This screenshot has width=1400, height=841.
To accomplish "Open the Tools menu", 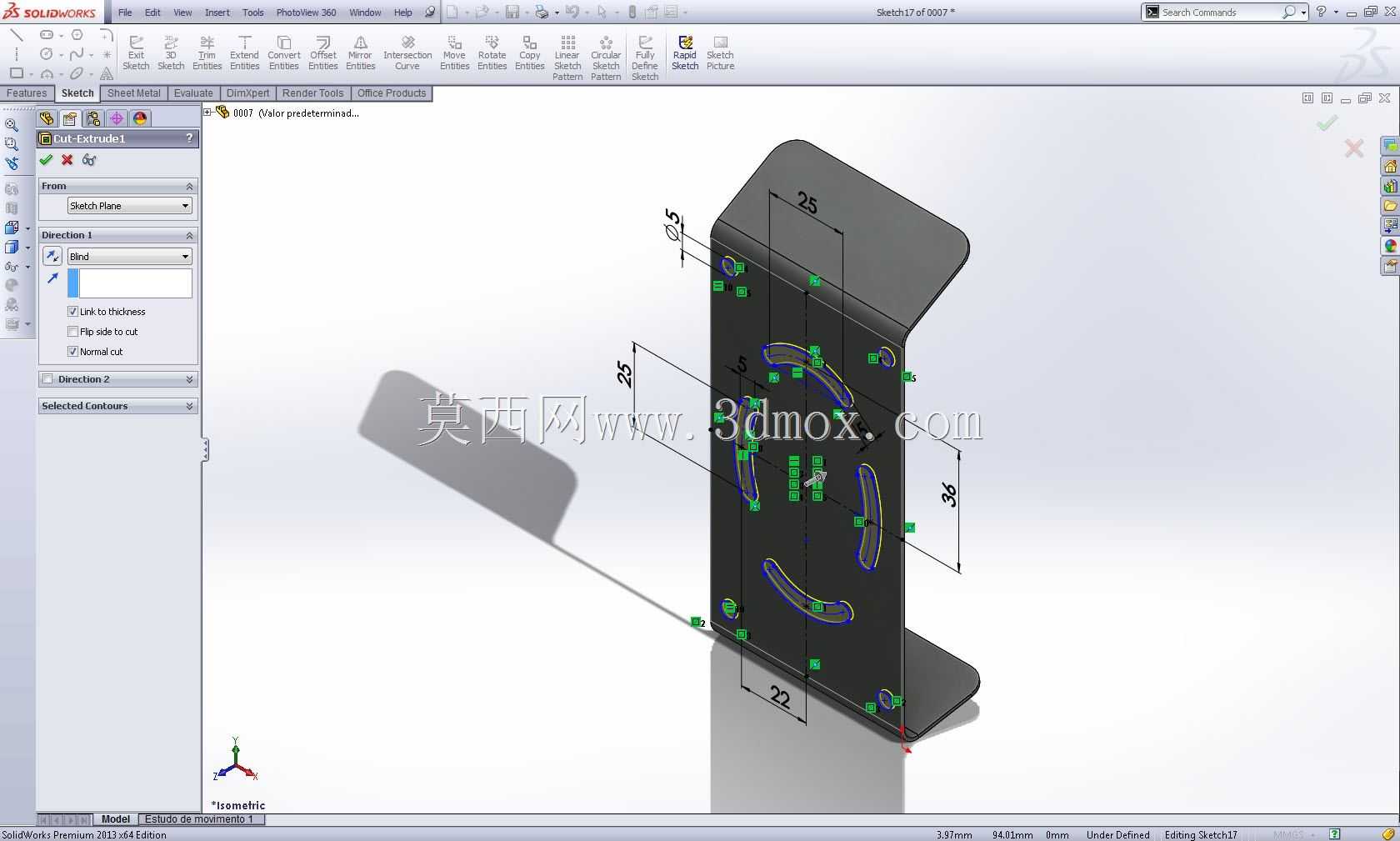I will [x=252, y=13].
